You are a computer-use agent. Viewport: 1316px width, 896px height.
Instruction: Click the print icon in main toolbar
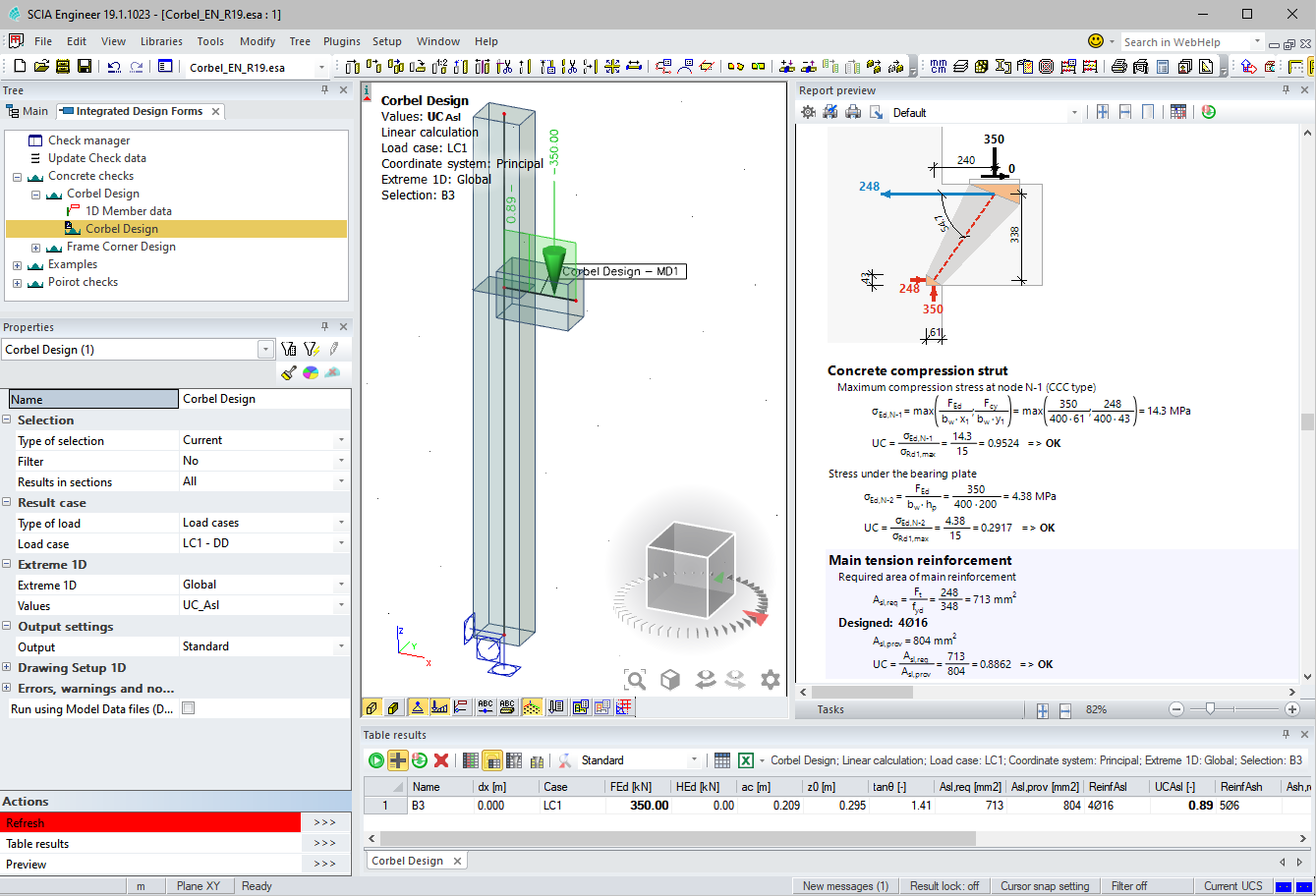click(x=1118, y=67)
